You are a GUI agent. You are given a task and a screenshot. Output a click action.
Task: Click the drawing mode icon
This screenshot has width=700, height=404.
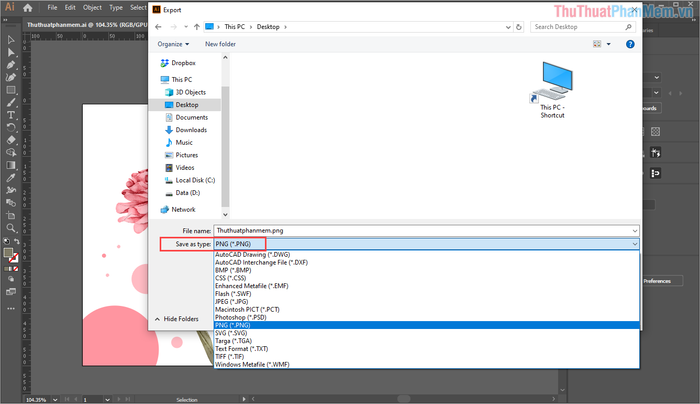click(x=11, y=279)
